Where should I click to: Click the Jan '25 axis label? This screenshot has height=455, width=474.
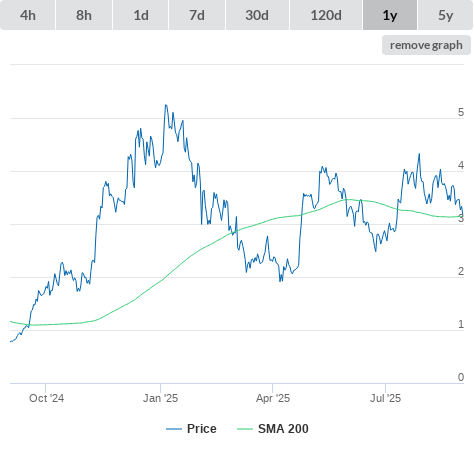click(x=160, y=398)
